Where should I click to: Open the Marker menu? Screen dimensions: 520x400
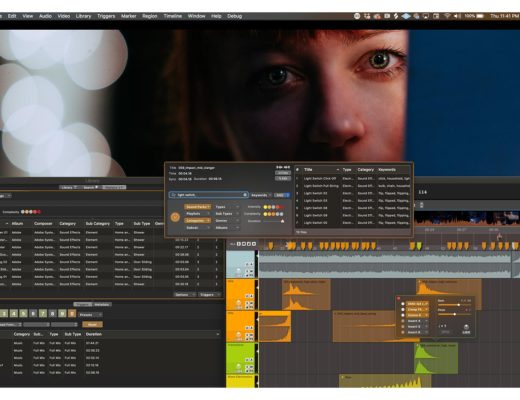click(x=129, y=16)
